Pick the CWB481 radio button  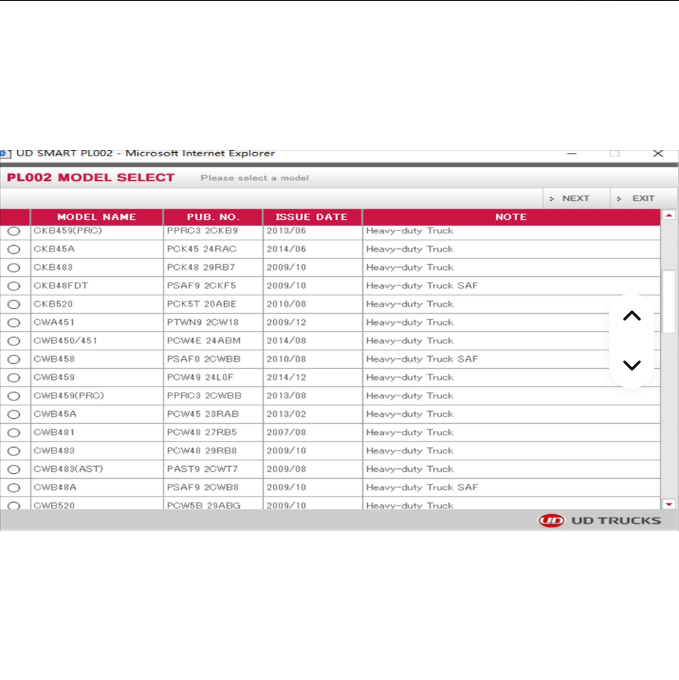14,433
